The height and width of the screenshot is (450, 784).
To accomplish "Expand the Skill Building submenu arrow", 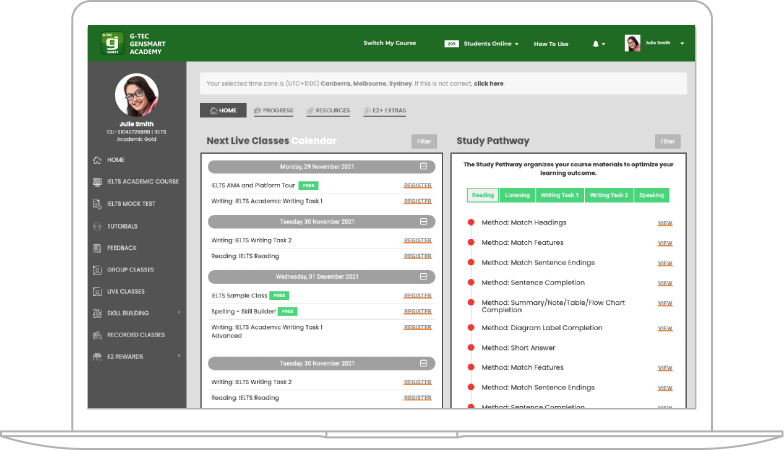I will (x=179, y=312).
